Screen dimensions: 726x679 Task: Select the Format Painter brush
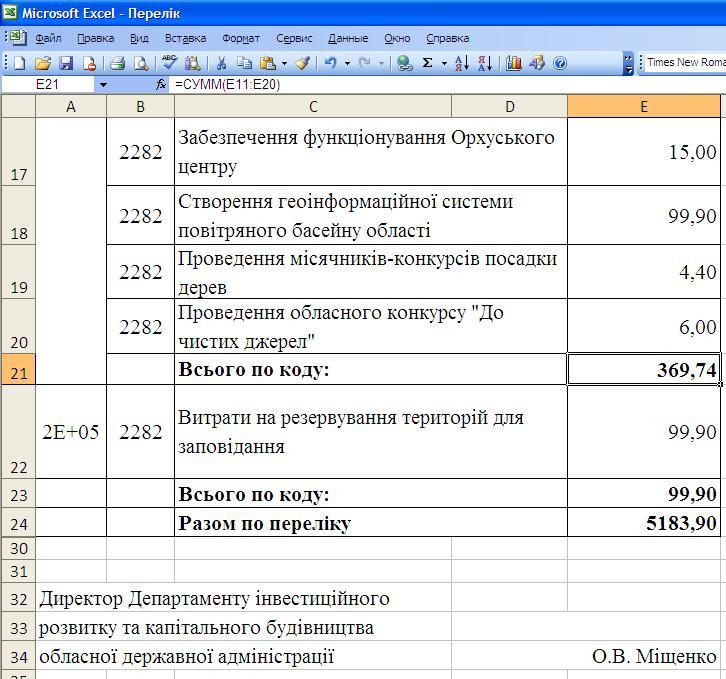[302, 63]
